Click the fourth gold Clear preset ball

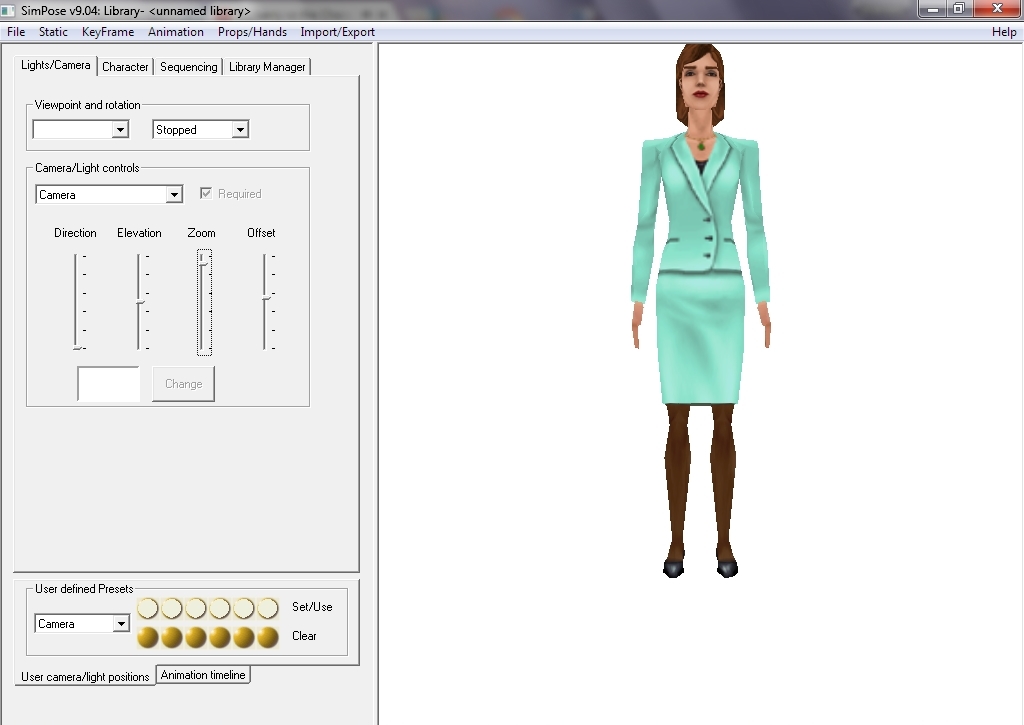pos(220,637)
